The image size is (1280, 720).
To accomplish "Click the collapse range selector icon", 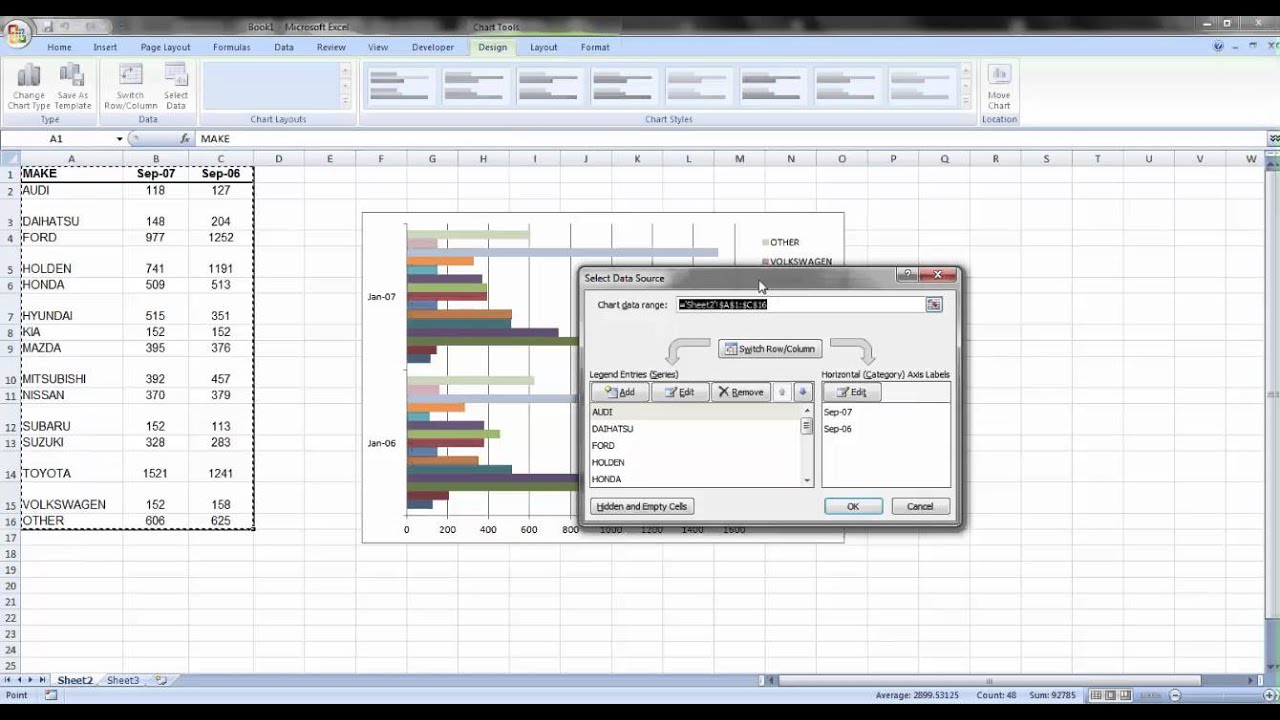I will tap(934, 304).
